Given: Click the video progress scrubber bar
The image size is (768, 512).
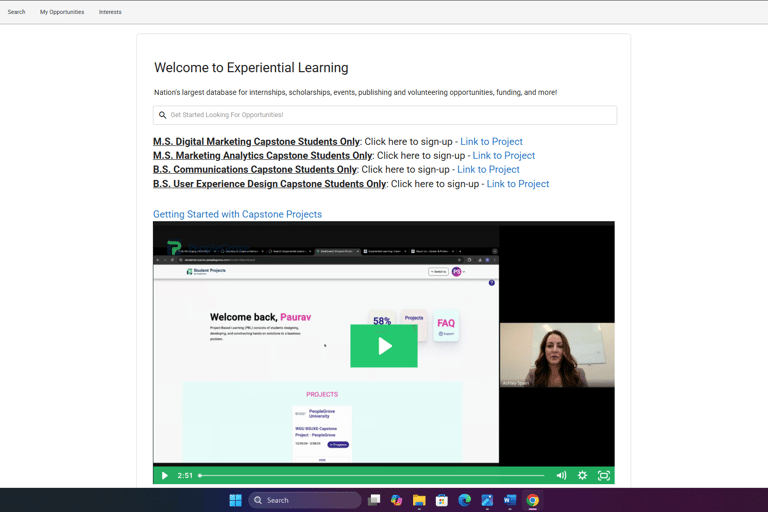Looking at the screenshot, I should [372, 475].
